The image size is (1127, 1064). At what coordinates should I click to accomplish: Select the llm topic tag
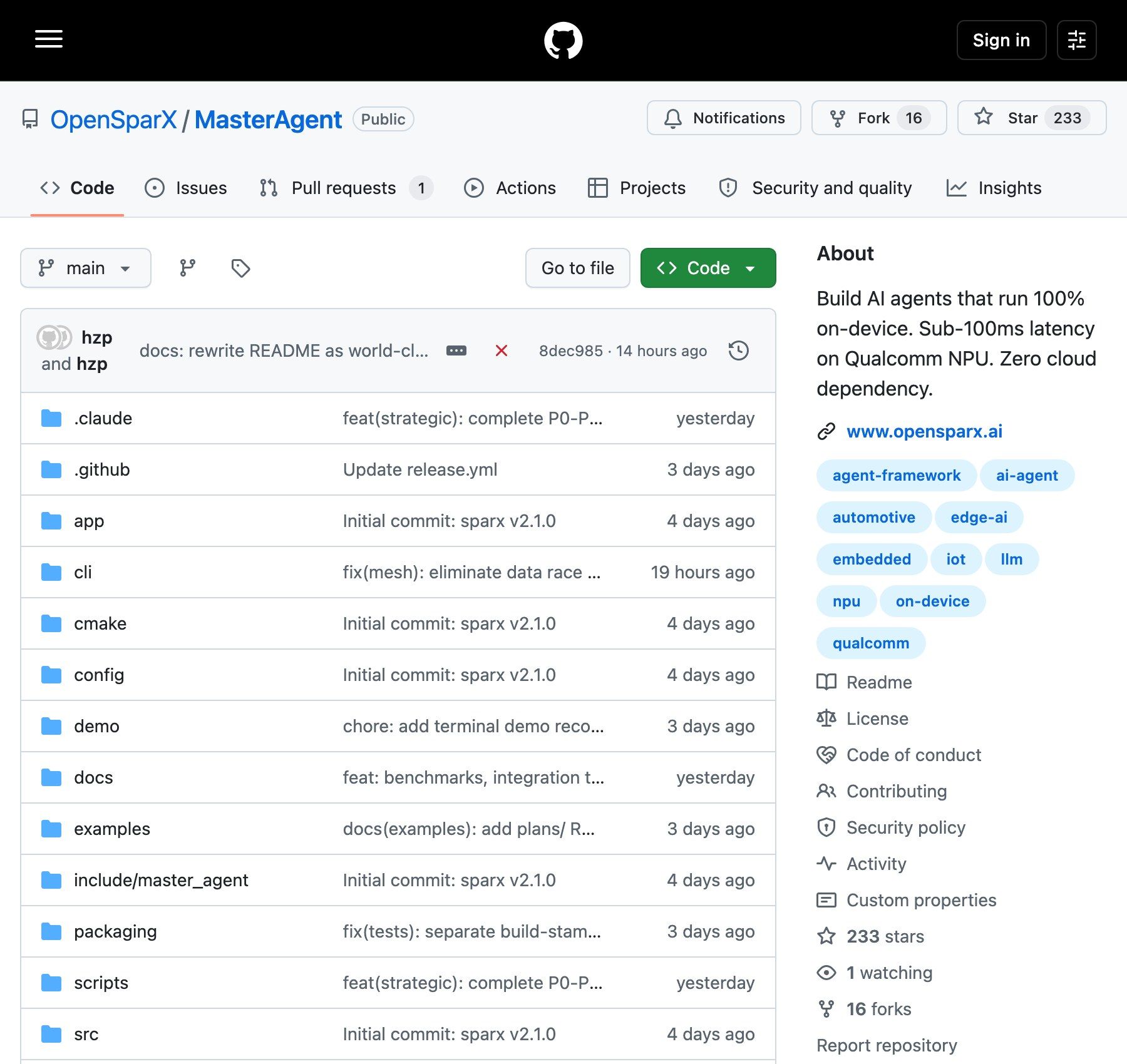click(1012, 560)
